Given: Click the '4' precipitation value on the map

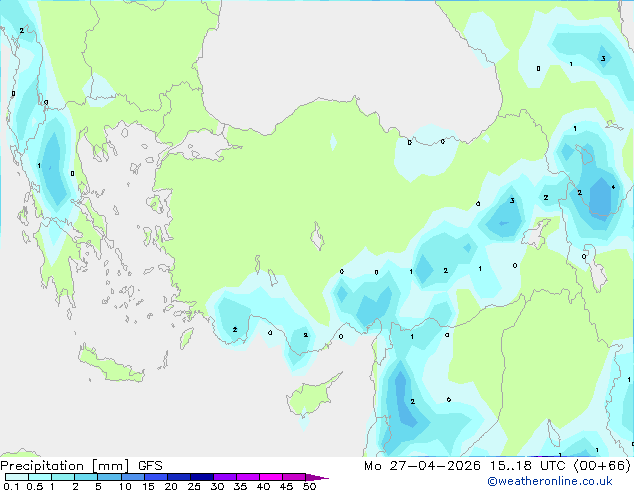Looking at the screenshot, I should (x=613, y=187).
